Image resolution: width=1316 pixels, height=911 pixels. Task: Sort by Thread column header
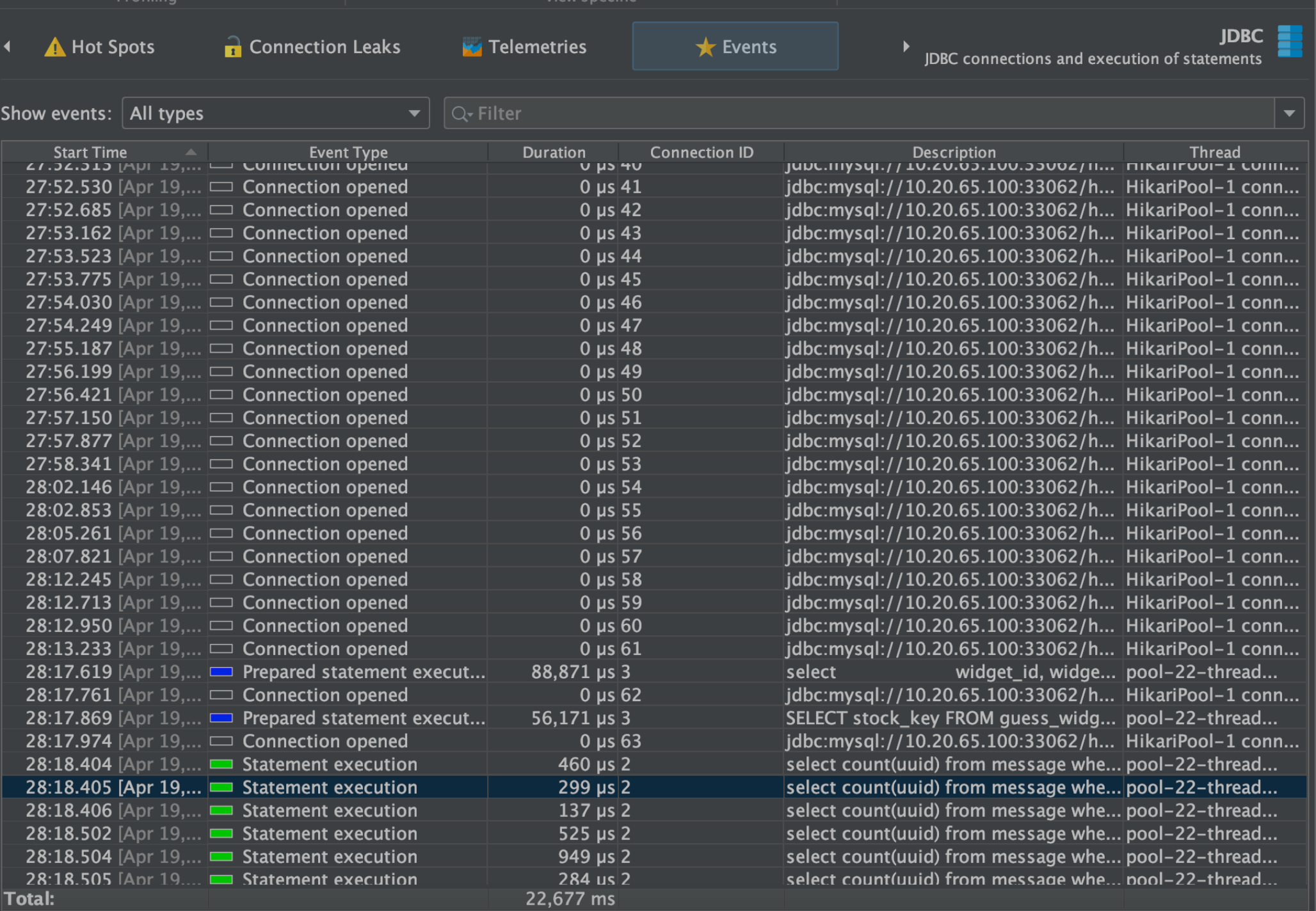click(1215, 152)
